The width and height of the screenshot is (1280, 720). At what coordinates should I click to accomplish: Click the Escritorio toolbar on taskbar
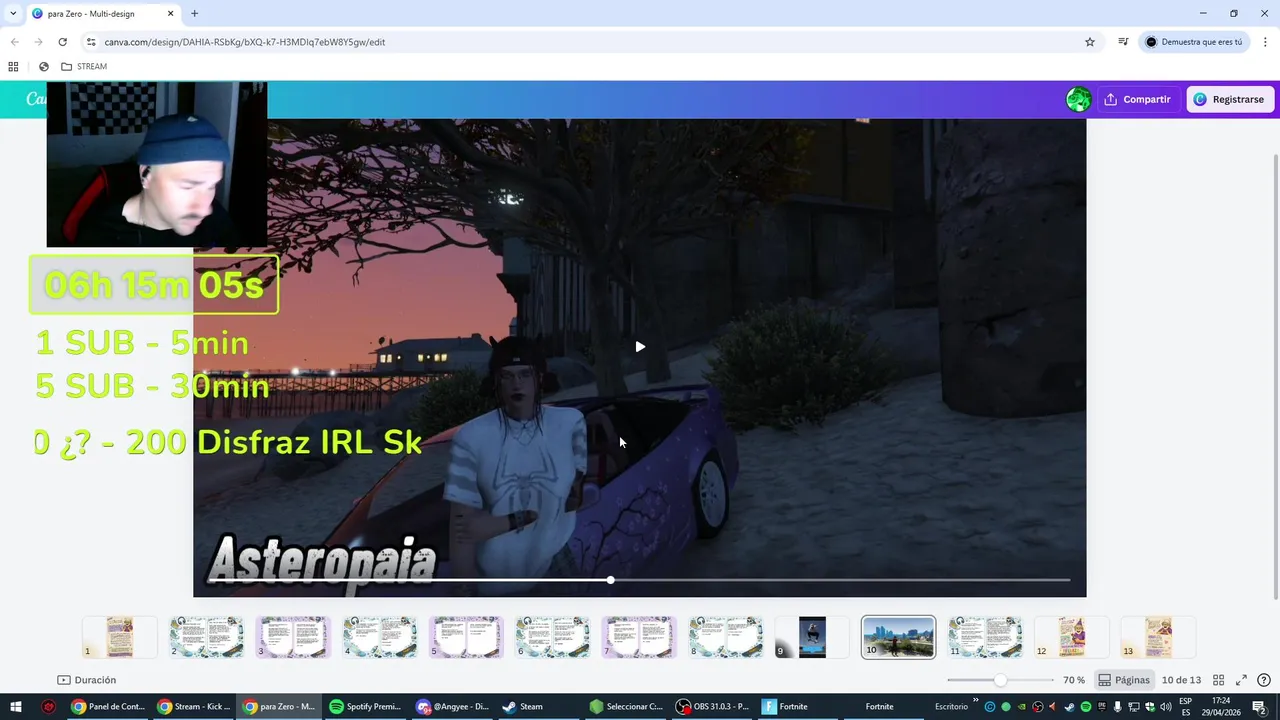coord(951,706)
